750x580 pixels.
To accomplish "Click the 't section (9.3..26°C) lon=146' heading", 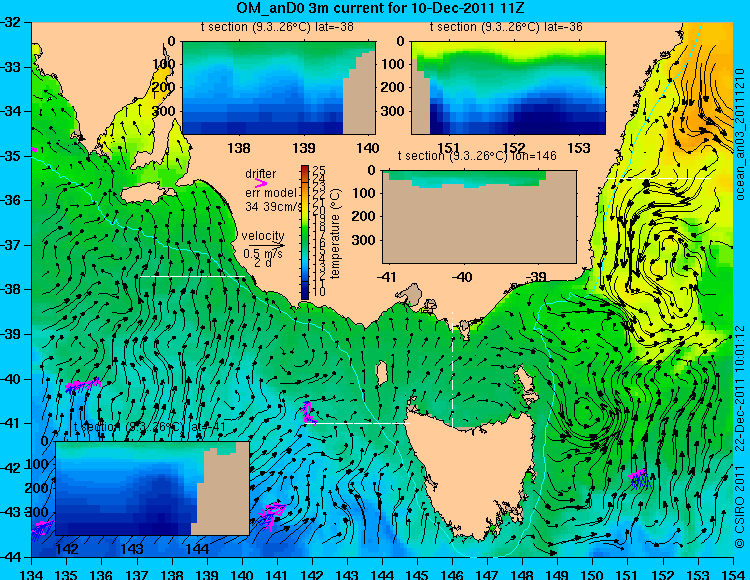I will [x=477, y=156].
